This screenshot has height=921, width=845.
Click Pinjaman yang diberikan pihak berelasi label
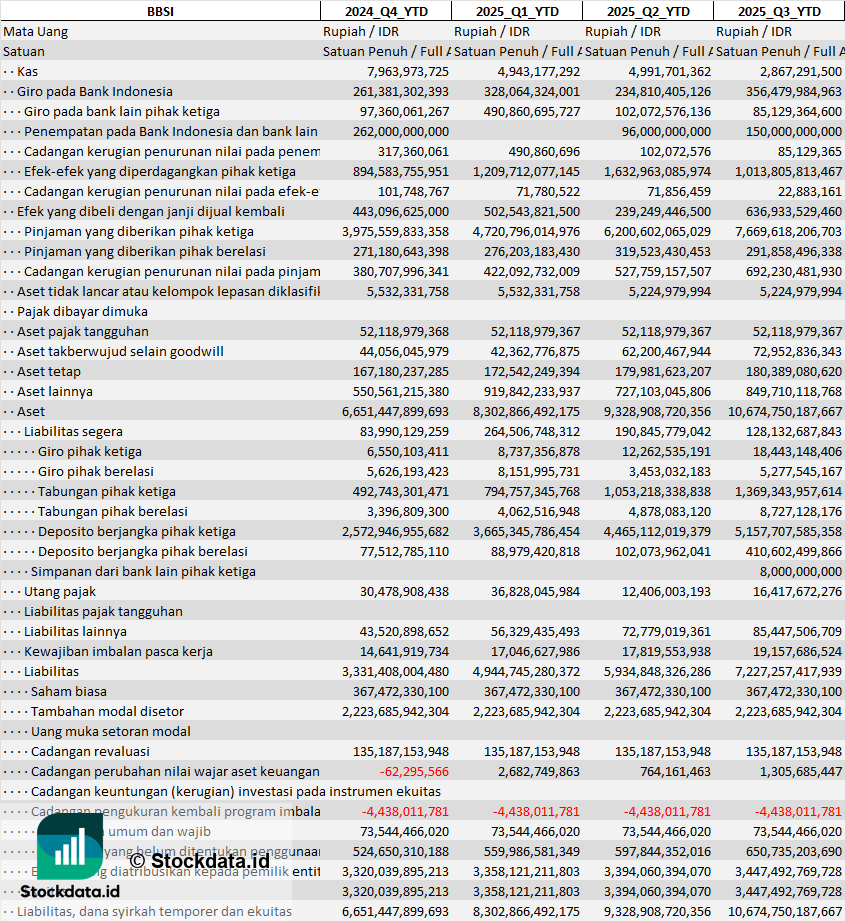point(144,251)
